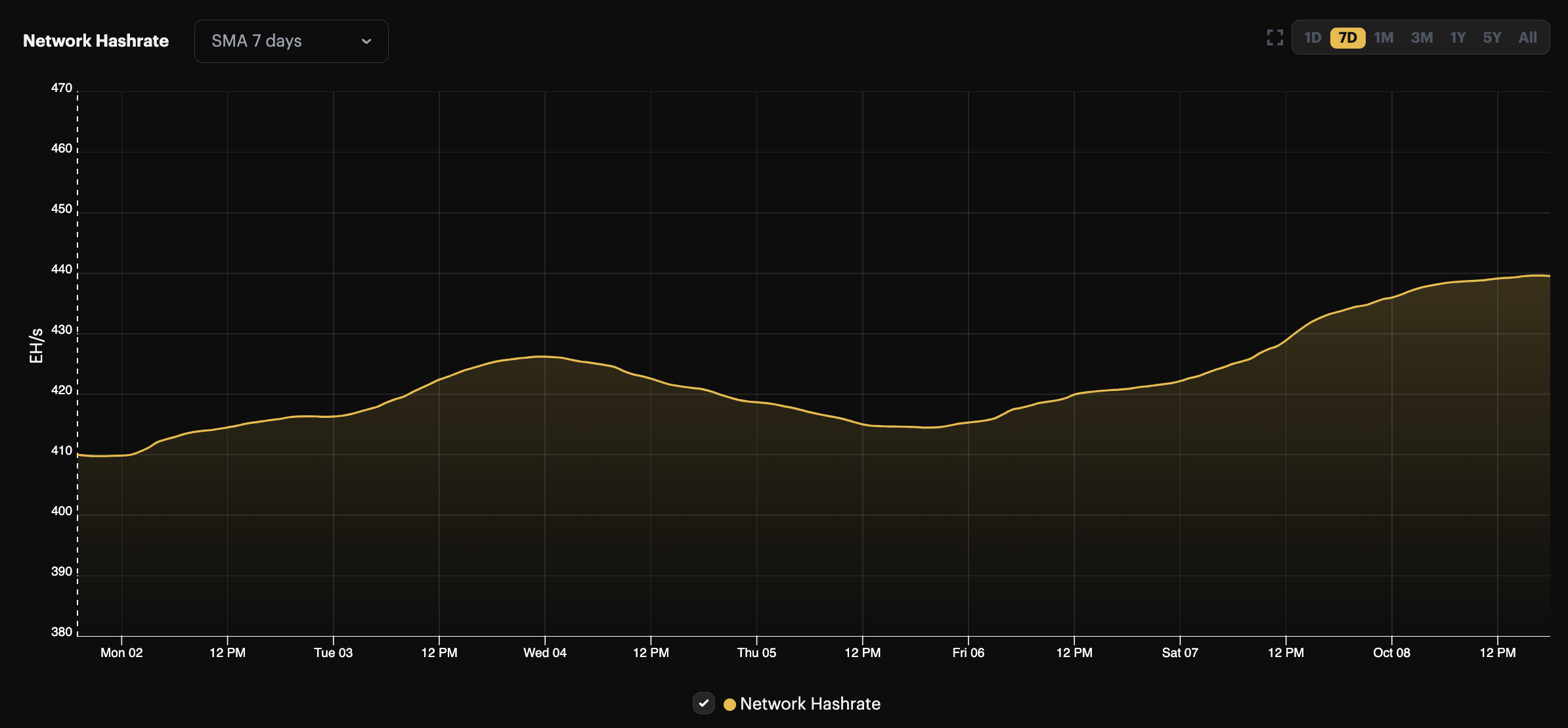Select the All time range icon
1568x728 pixels.
coord(1527,38)
